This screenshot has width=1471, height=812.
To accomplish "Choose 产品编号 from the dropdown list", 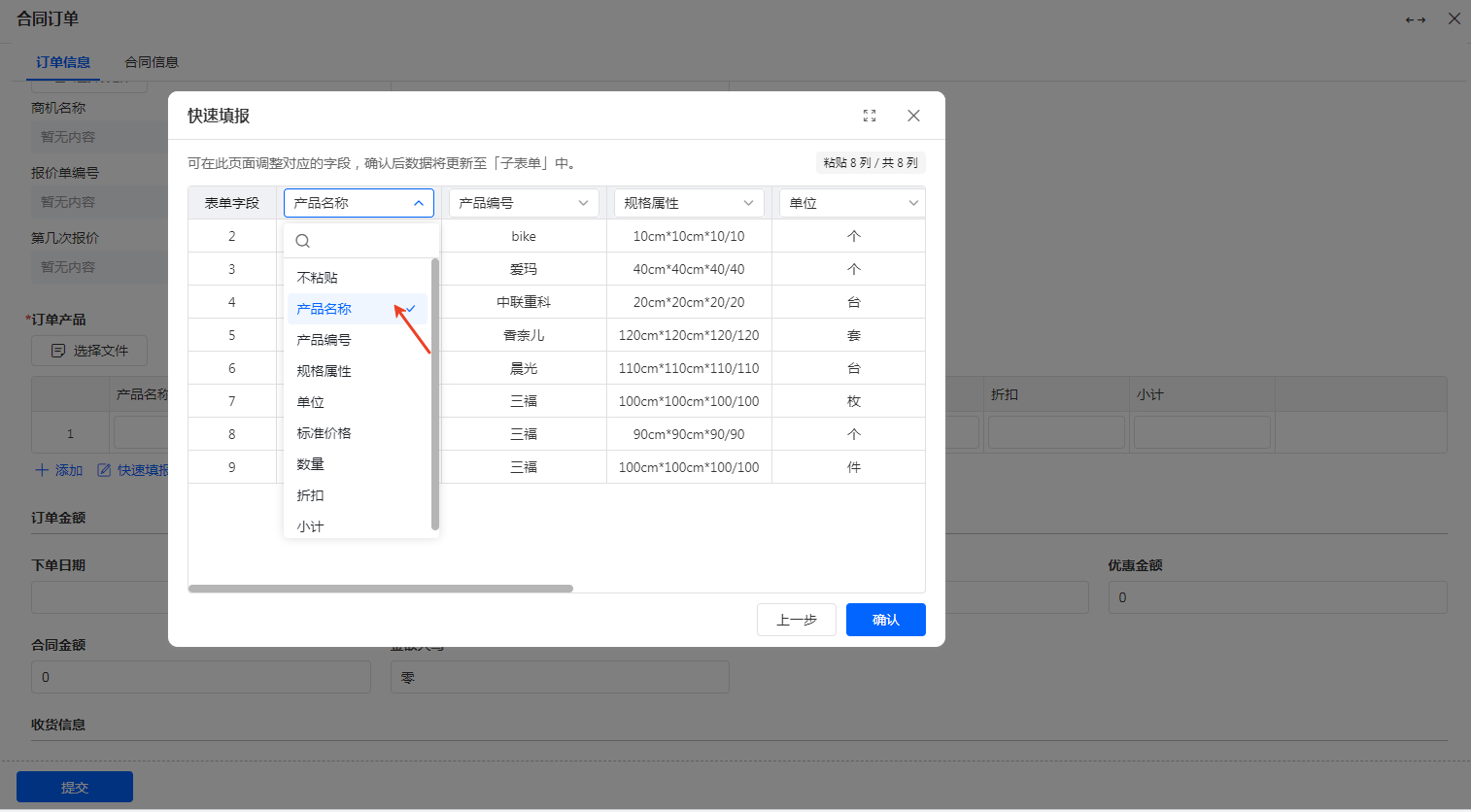I will 324,340.
